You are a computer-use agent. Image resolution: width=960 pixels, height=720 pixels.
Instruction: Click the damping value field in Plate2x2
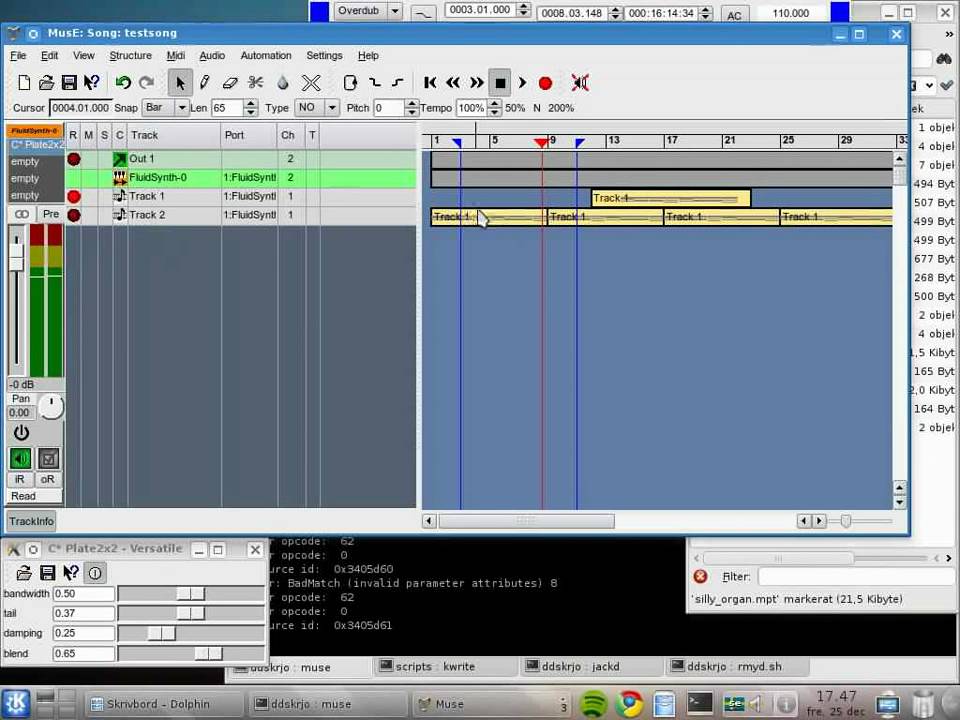[83, 633]
